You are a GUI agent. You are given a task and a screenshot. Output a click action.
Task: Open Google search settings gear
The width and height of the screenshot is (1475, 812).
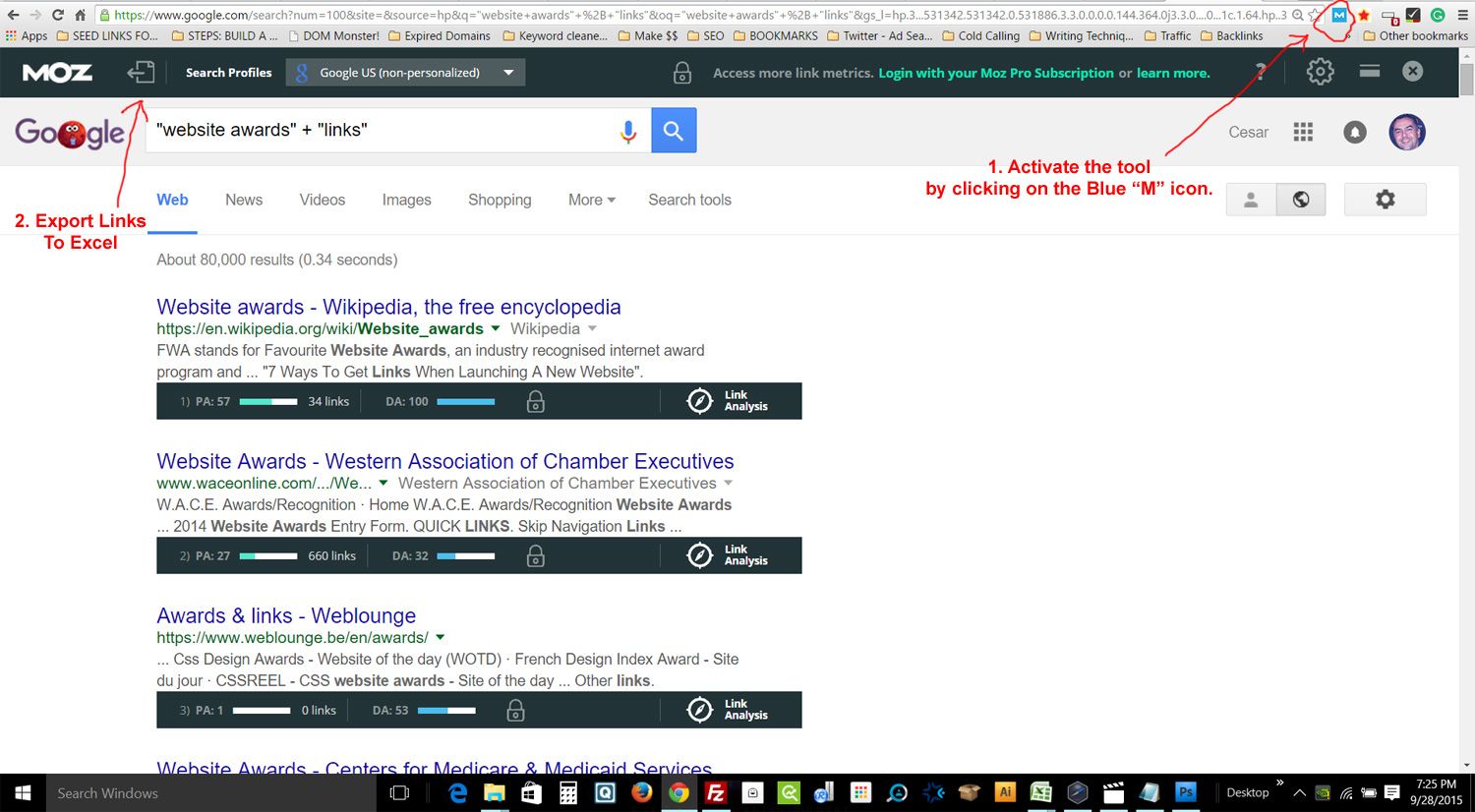click(x=1385, y=200)
